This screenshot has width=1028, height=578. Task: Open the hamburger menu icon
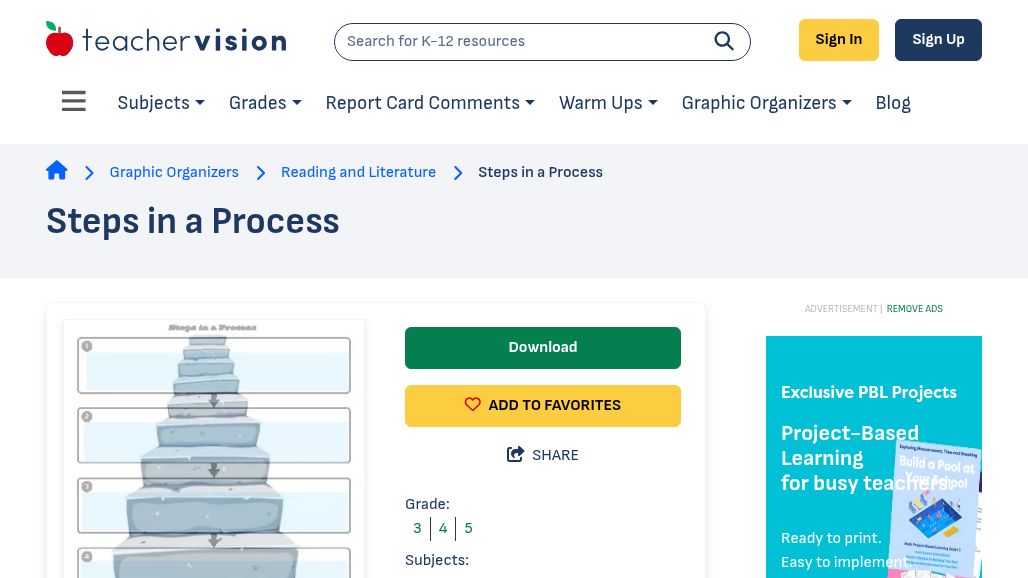(x=74, y=102)
